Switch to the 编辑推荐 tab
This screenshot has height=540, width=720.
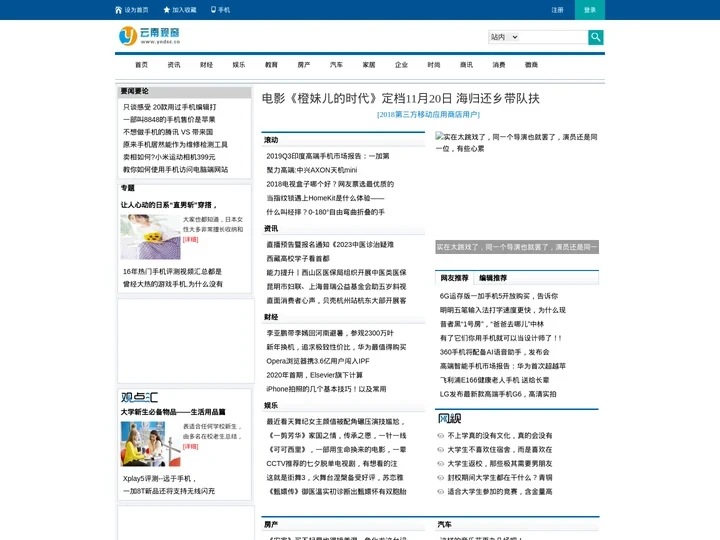click(493, 278)
